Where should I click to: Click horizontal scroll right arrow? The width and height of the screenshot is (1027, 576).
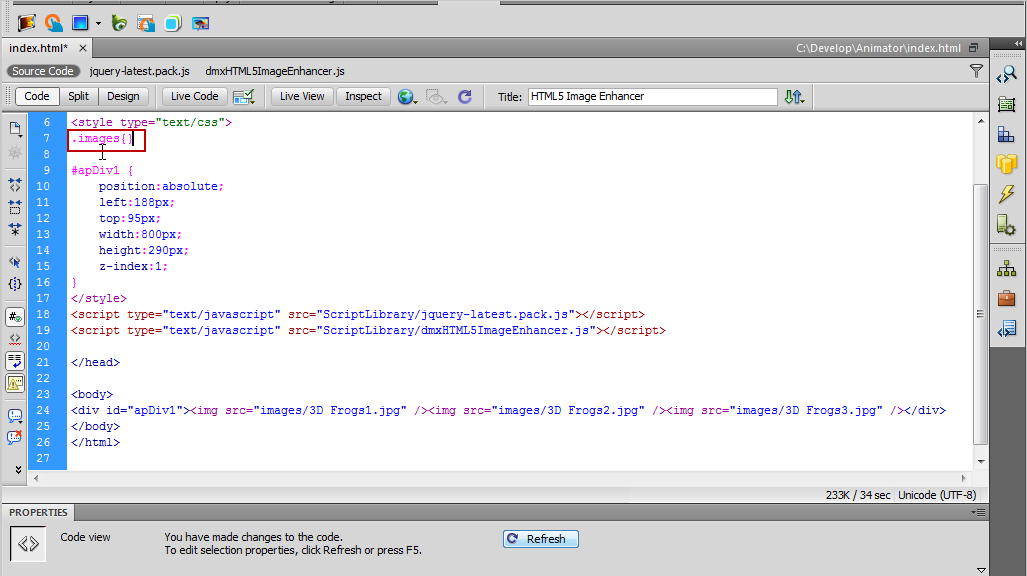(x=963, y=478)
